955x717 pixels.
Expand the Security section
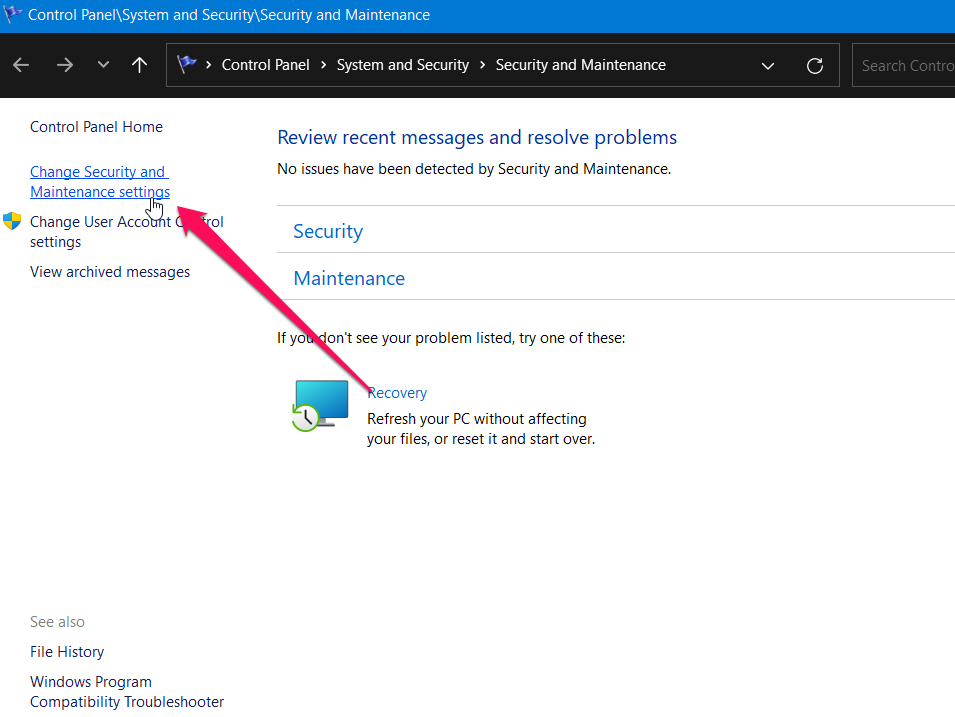(328, 231)
